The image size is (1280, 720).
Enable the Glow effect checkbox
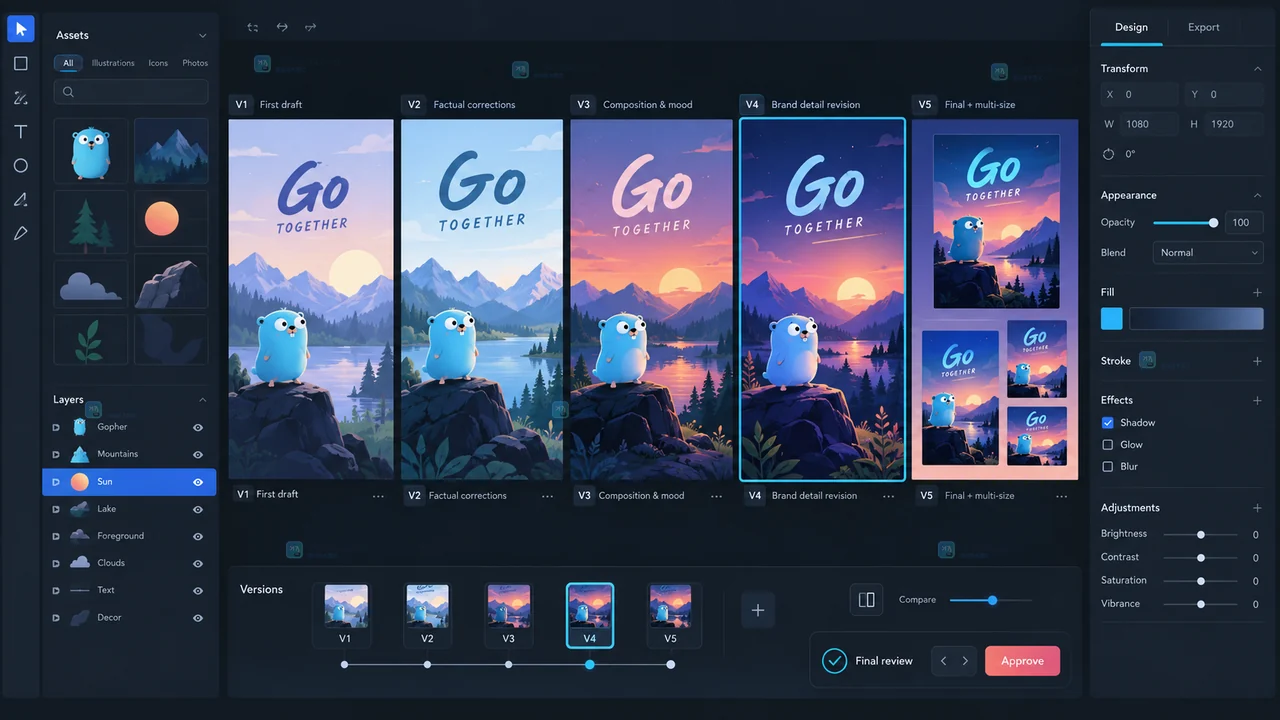(1107, 445)
